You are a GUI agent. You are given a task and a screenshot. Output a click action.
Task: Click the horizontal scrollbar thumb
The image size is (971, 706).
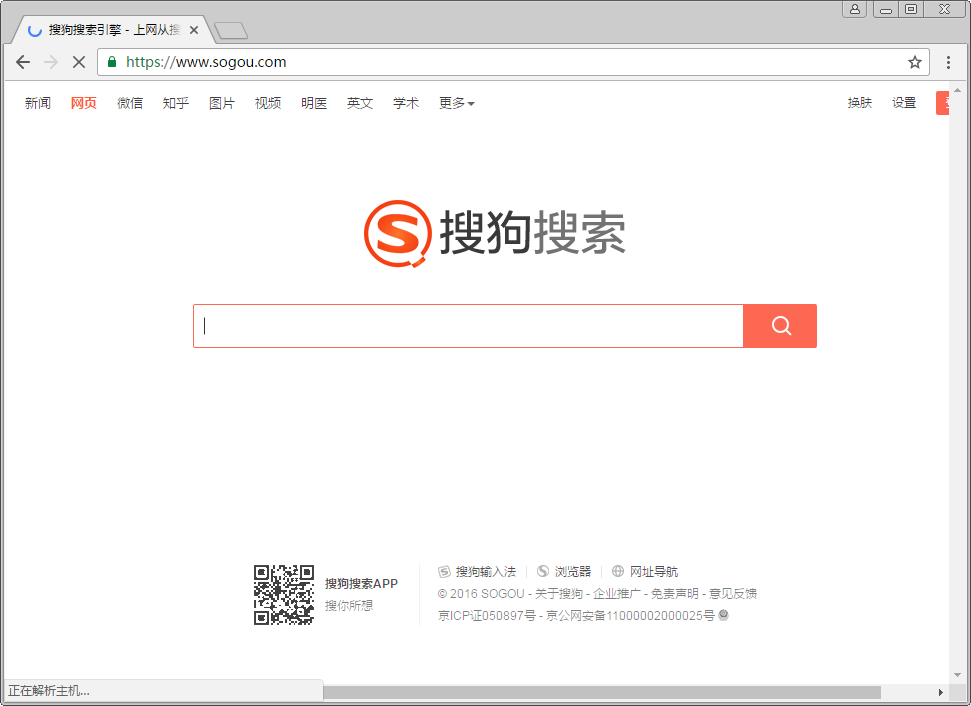[x=601, y=692]
